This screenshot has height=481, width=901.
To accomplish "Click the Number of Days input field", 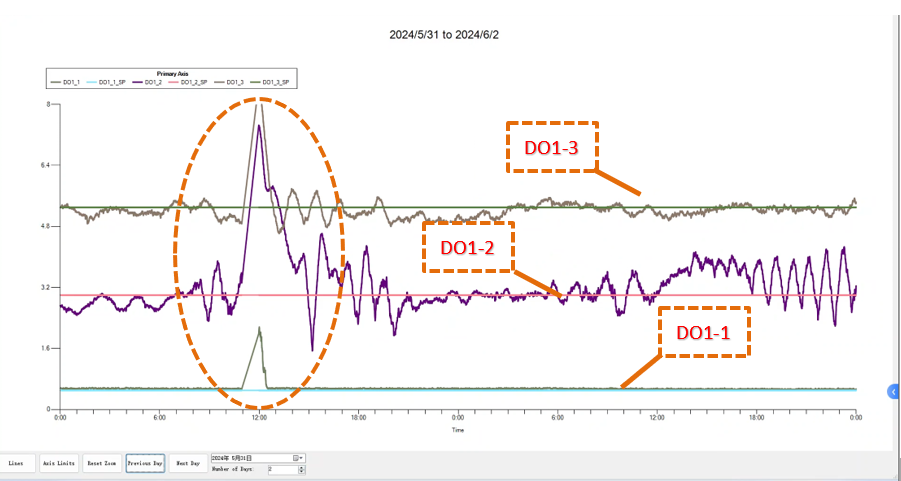I will pyautogui.click(x=283, y=470).
